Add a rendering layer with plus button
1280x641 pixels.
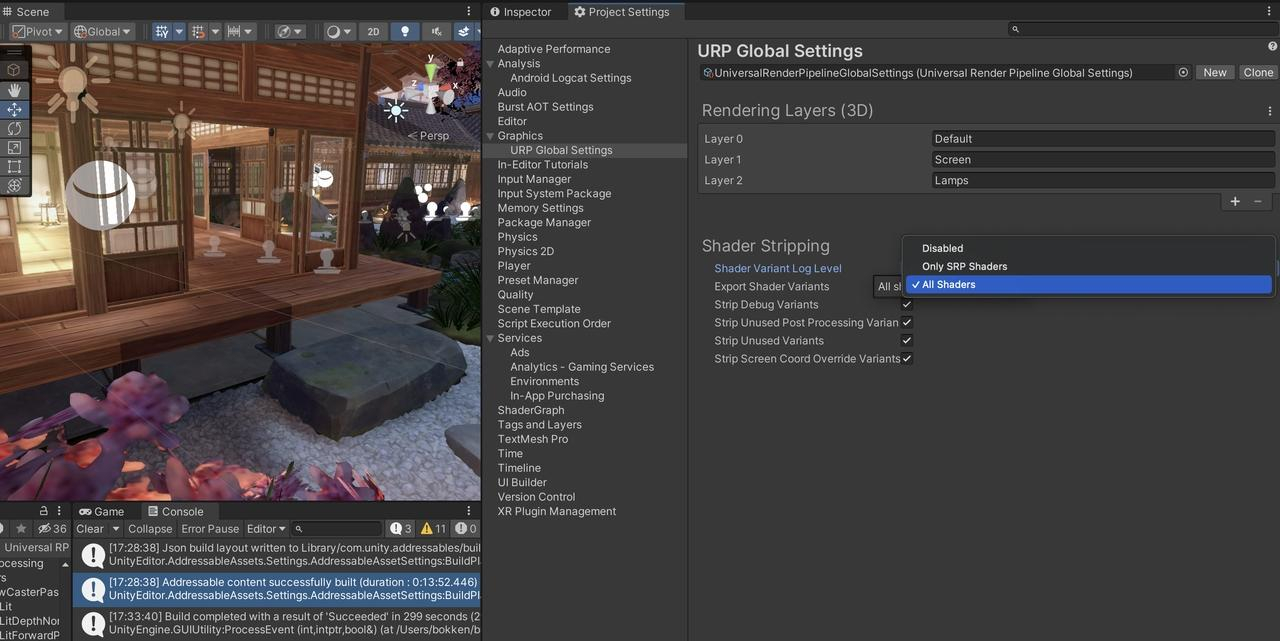click(x=1235, y=201)
